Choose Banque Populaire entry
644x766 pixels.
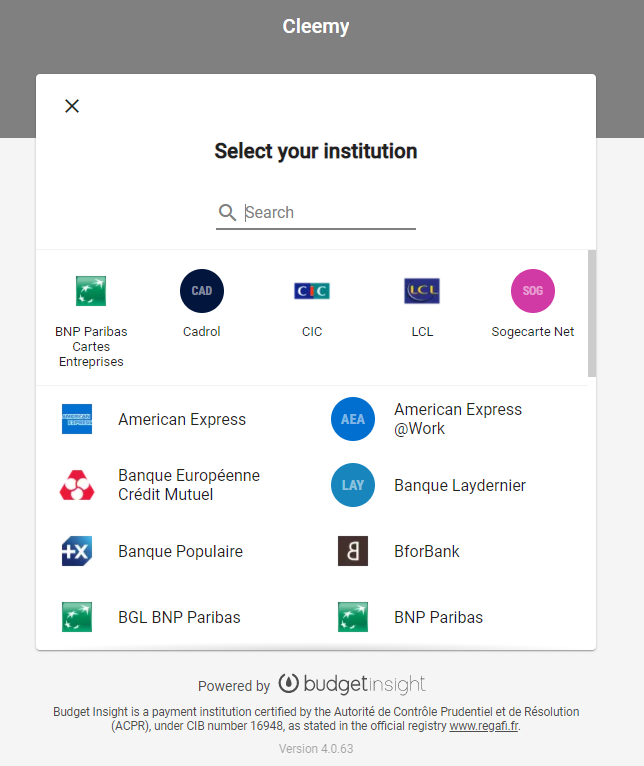pos(180,552)
